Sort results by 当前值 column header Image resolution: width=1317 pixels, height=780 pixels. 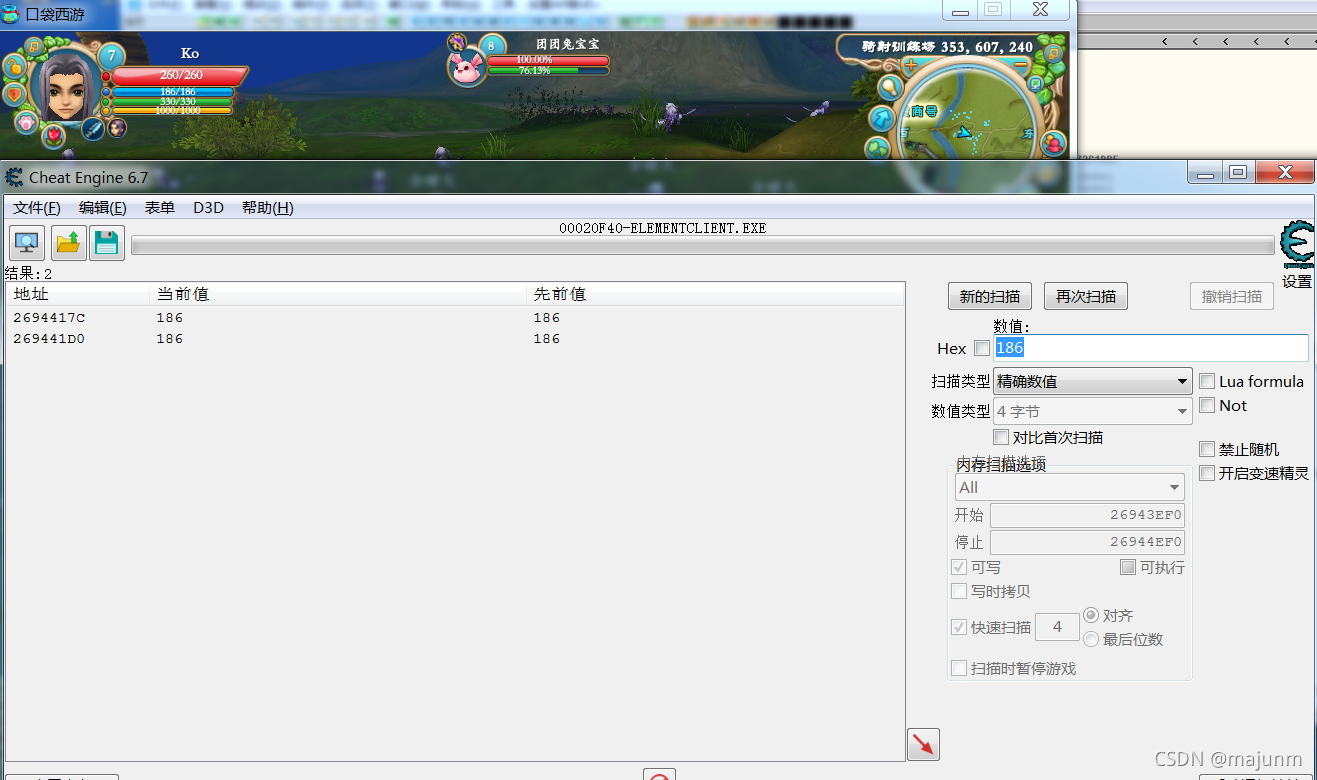click(x=338, y=294)
